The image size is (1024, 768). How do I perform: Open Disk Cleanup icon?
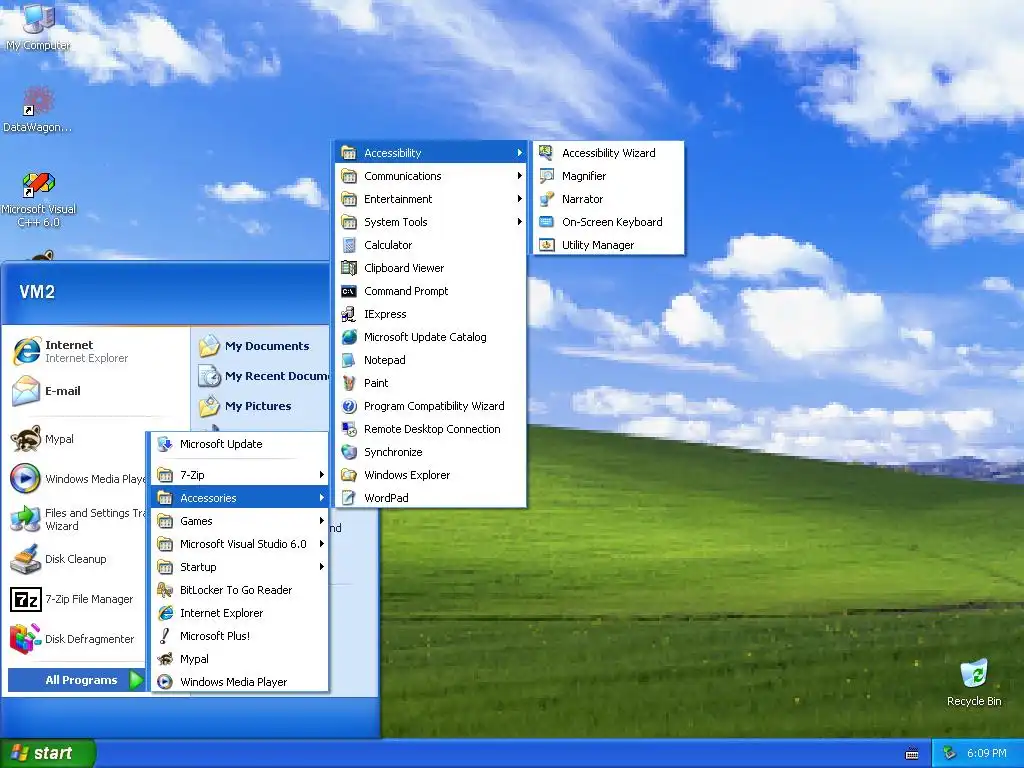click(25, 559)
